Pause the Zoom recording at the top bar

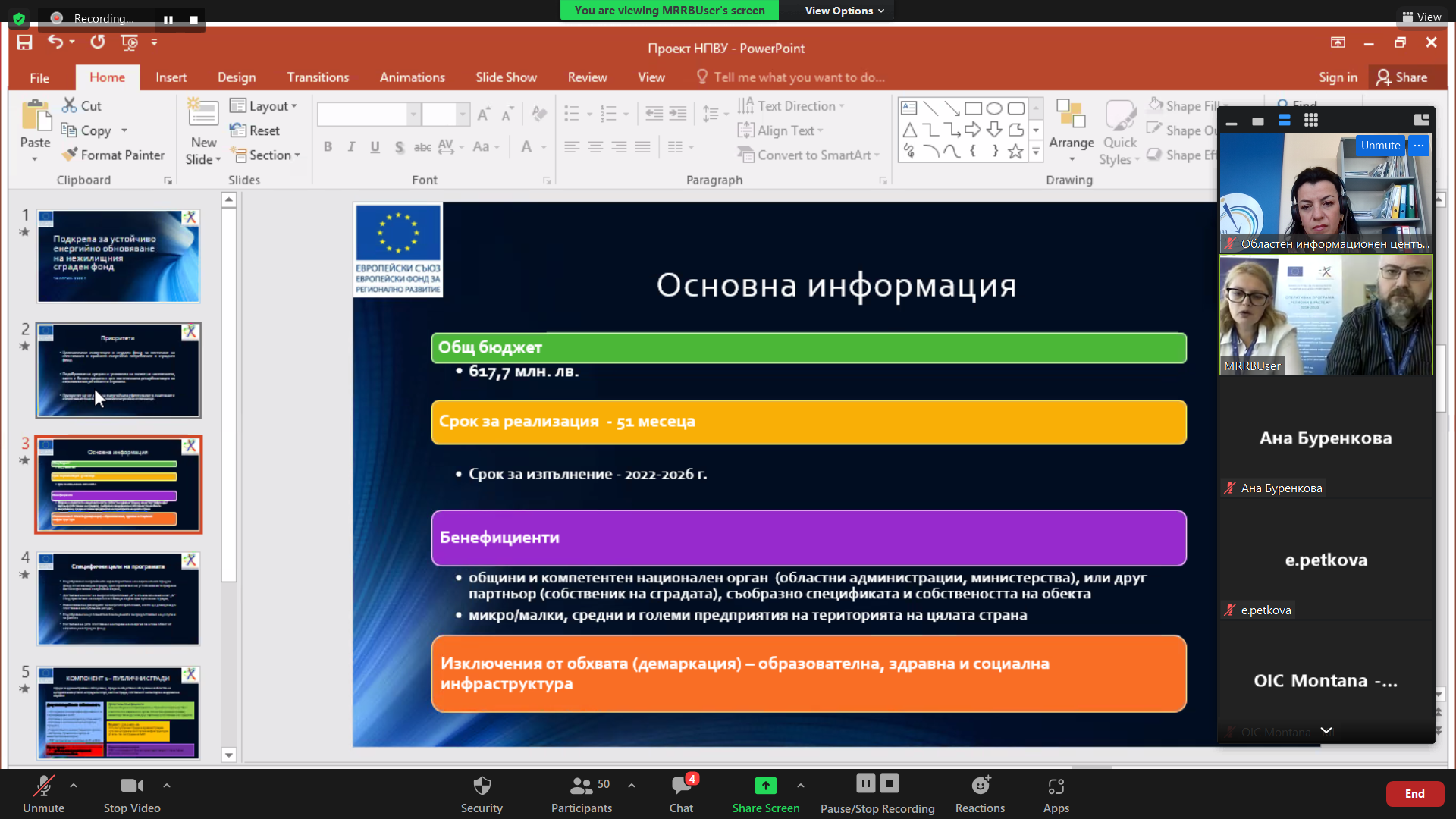[168, 19]
